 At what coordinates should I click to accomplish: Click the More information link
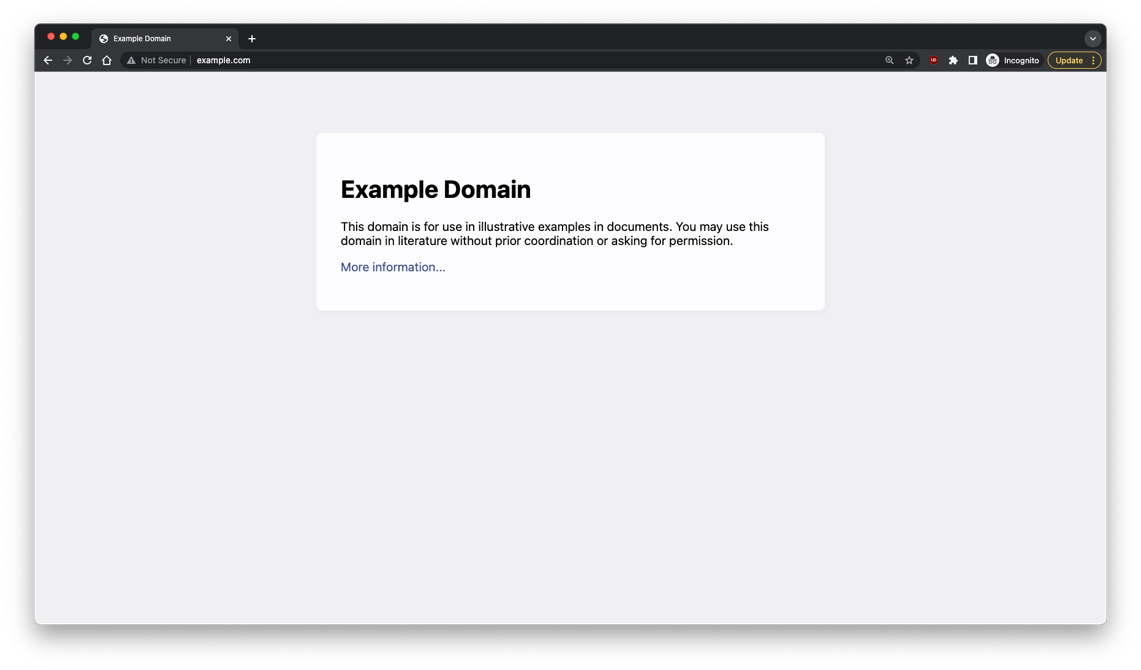(392, 267)
